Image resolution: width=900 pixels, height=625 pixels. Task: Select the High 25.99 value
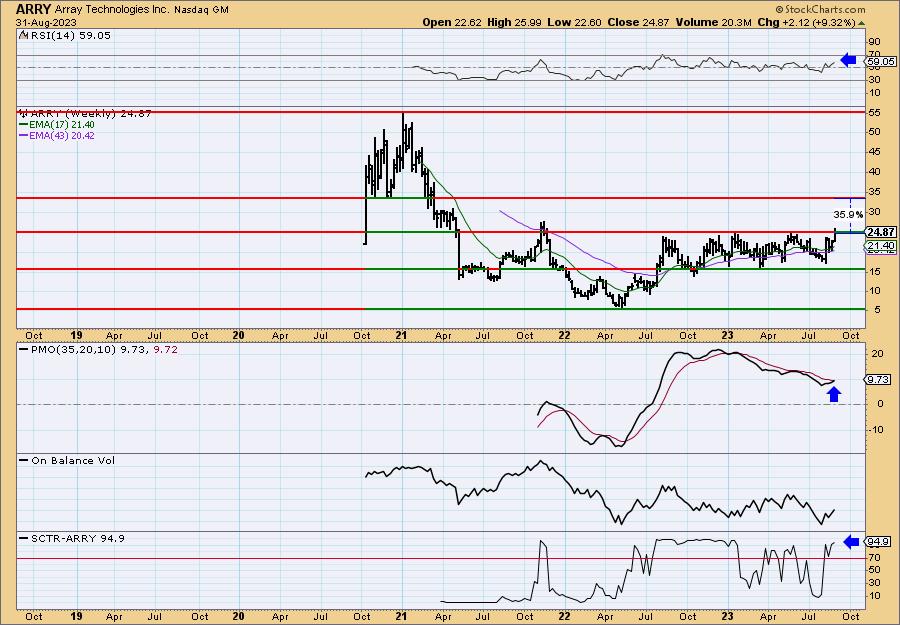point(515,22)
